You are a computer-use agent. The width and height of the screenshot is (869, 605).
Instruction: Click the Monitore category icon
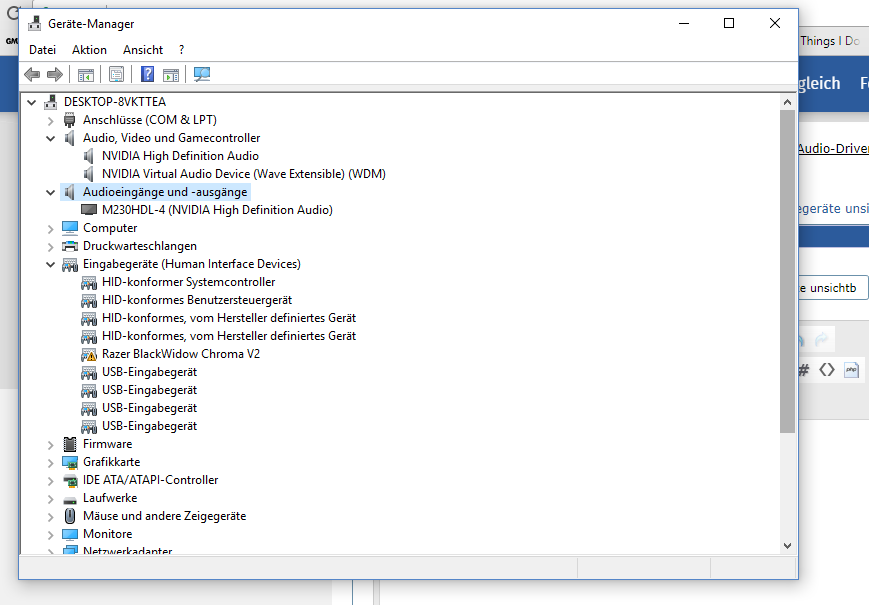click(70, 534)
